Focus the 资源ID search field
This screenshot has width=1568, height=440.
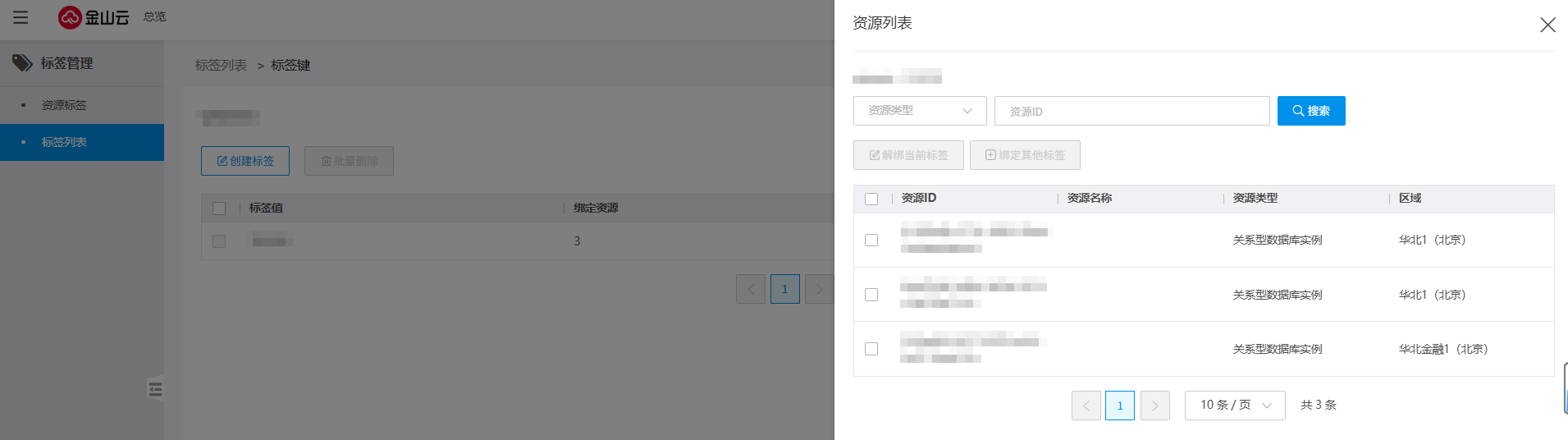click(1131, 111)
